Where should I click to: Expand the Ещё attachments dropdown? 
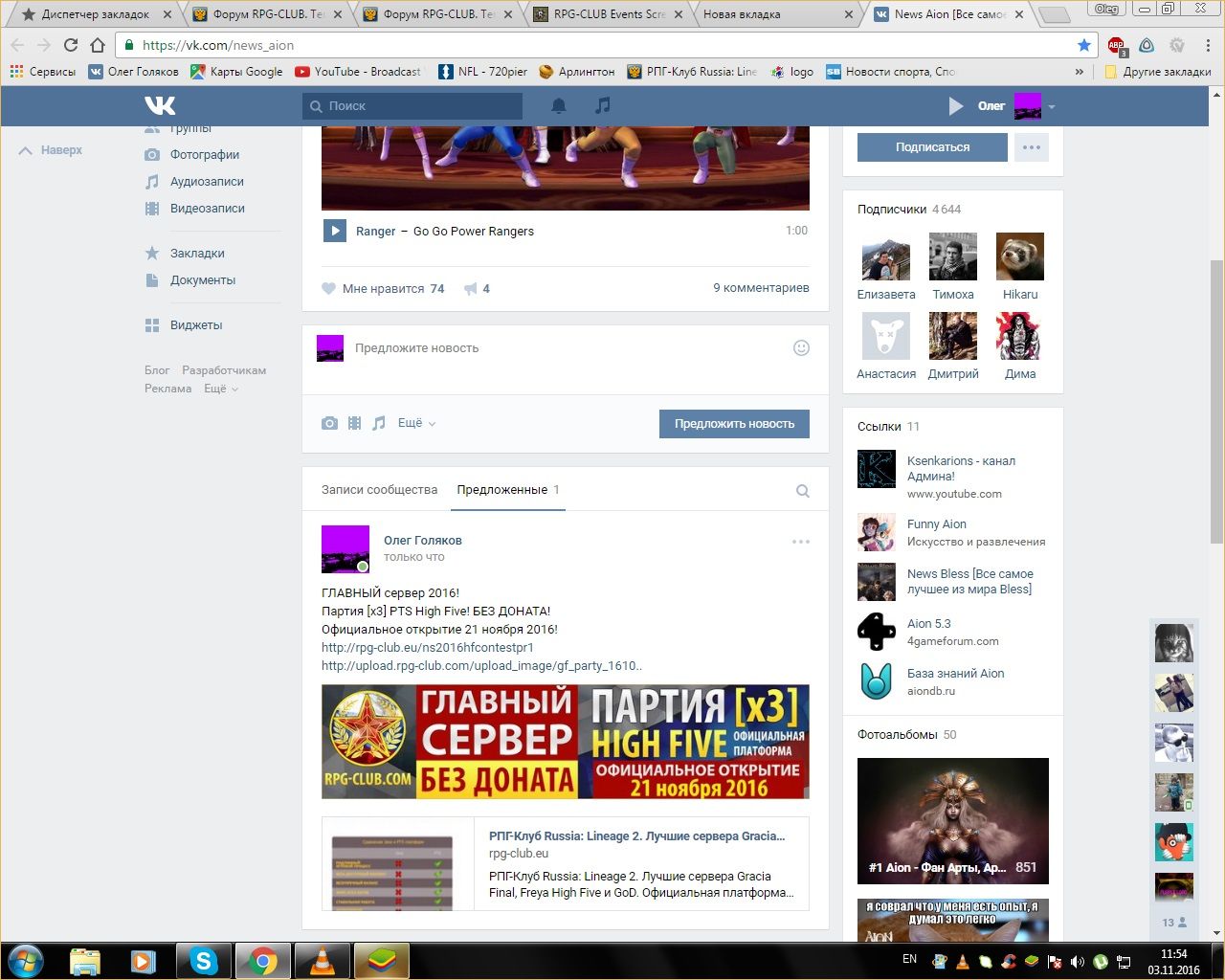click(416, 423)
